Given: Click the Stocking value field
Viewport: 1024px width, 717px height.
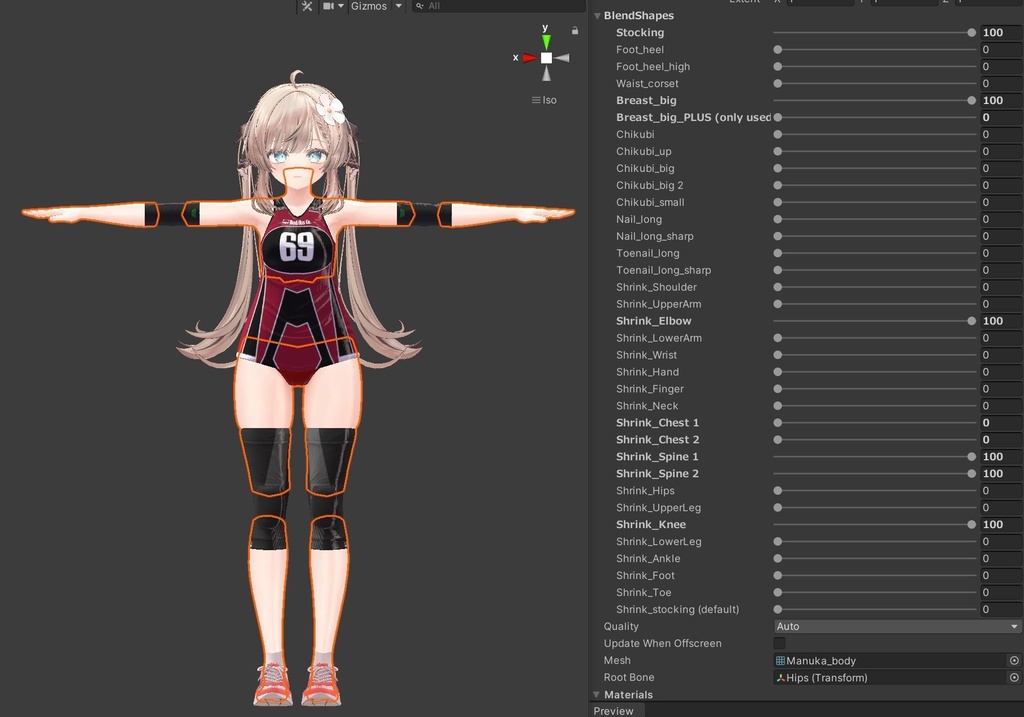Looking at the screenshot, I should pyautogui.click(x=1001, y=33).
